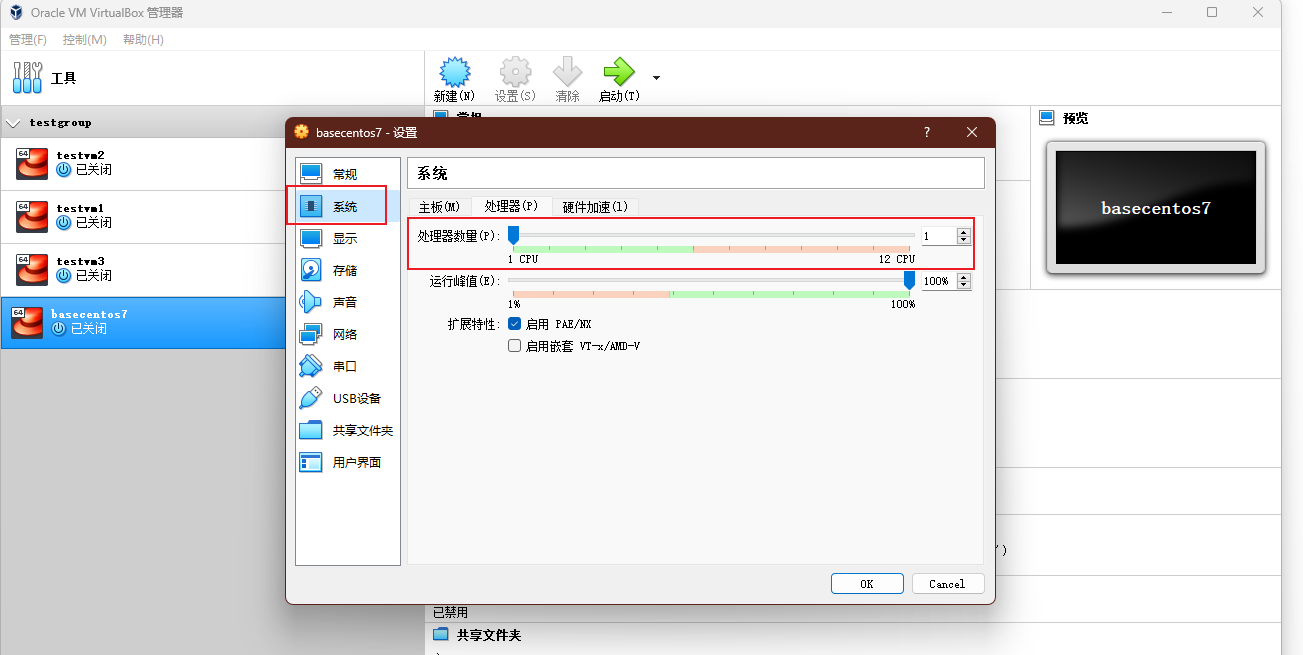Click the 新建(N) new VM icon

pos(455,71)
